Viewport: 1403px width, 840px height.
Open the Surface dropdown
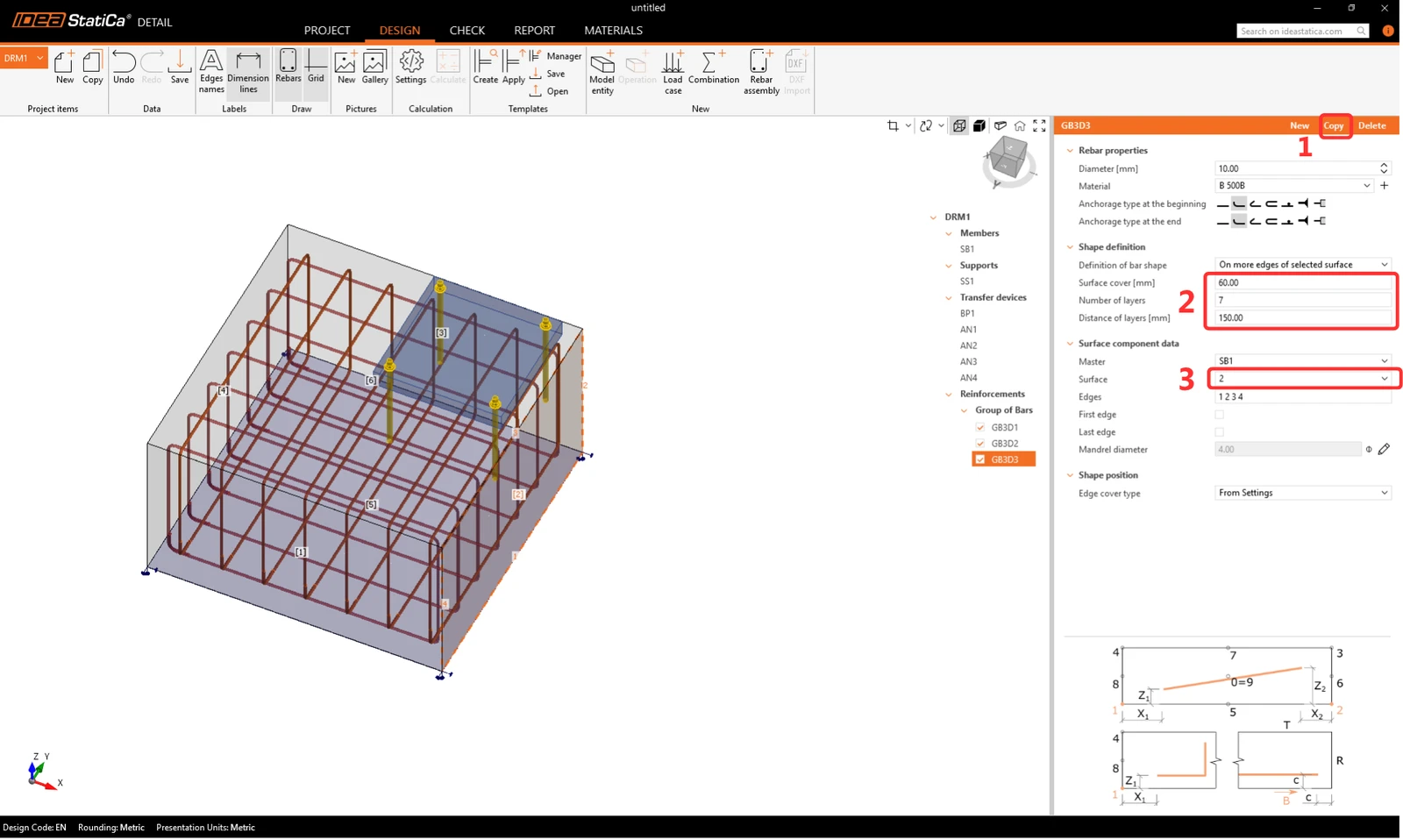click(1303, 379)
